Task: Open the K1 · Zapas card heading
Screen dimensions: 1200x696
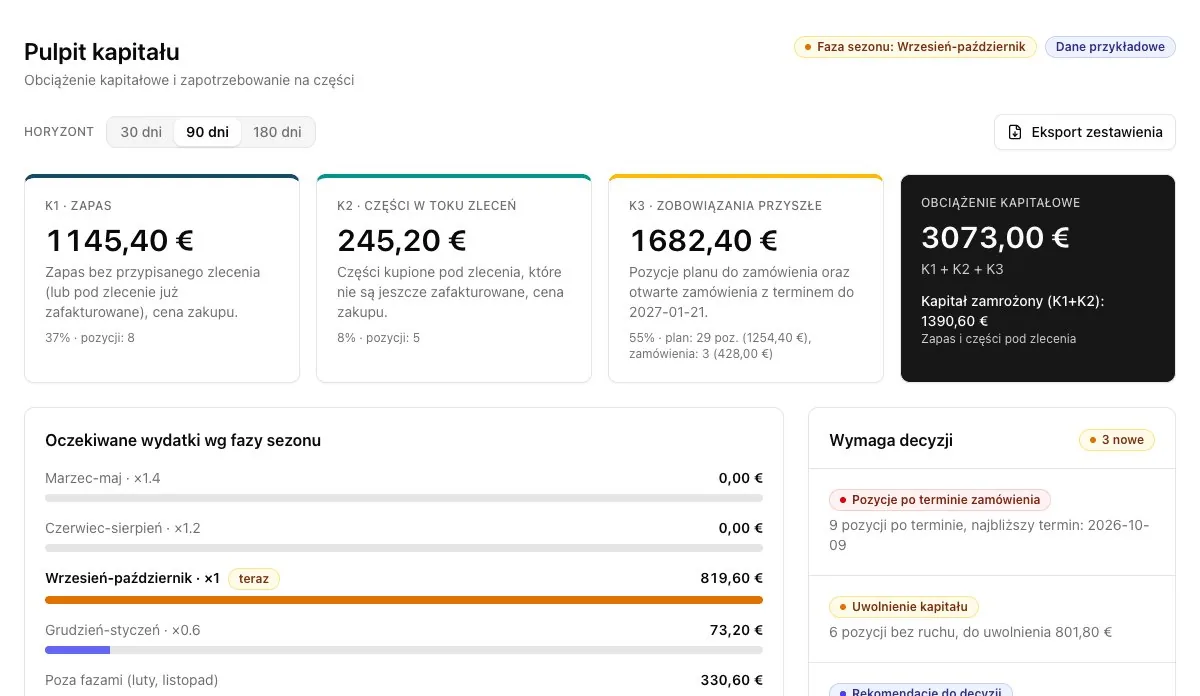Action: (x=78, y=206)
